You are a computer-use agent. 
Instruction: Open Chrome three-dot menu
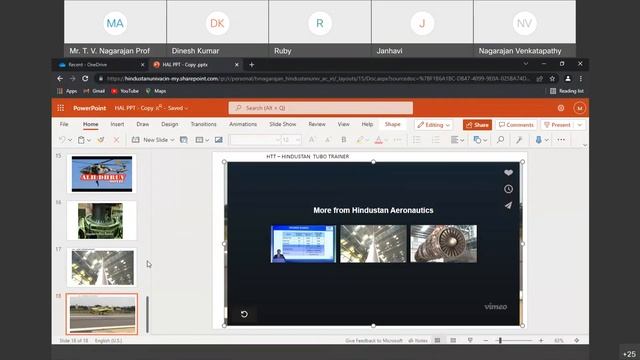tap(581, 78)
